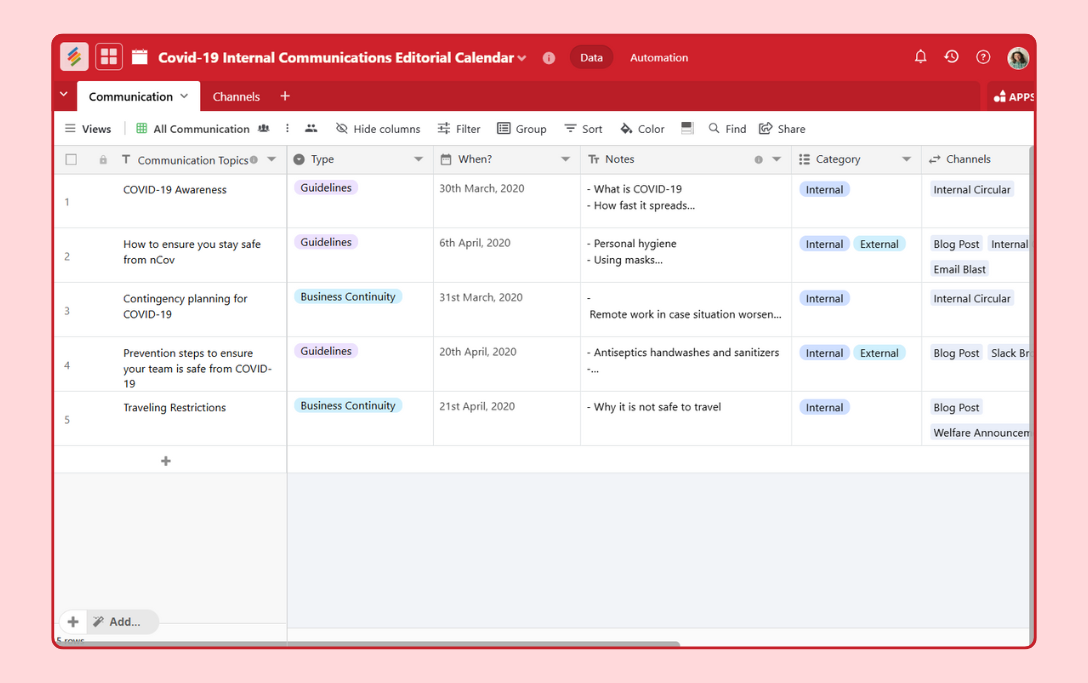Click the Channels column header

[x=976, y=159]
